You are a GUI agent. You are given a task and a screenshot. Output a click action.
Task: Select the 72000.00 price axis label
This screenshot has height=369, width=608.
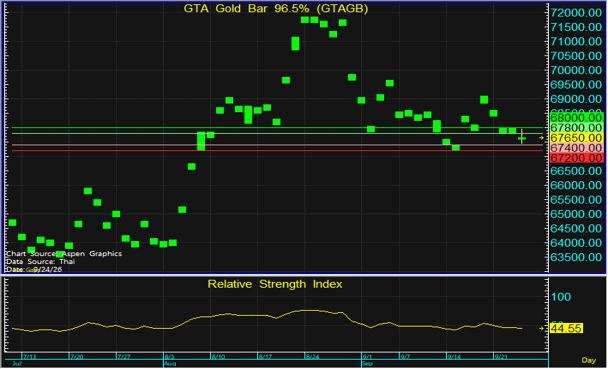[576, 13]
